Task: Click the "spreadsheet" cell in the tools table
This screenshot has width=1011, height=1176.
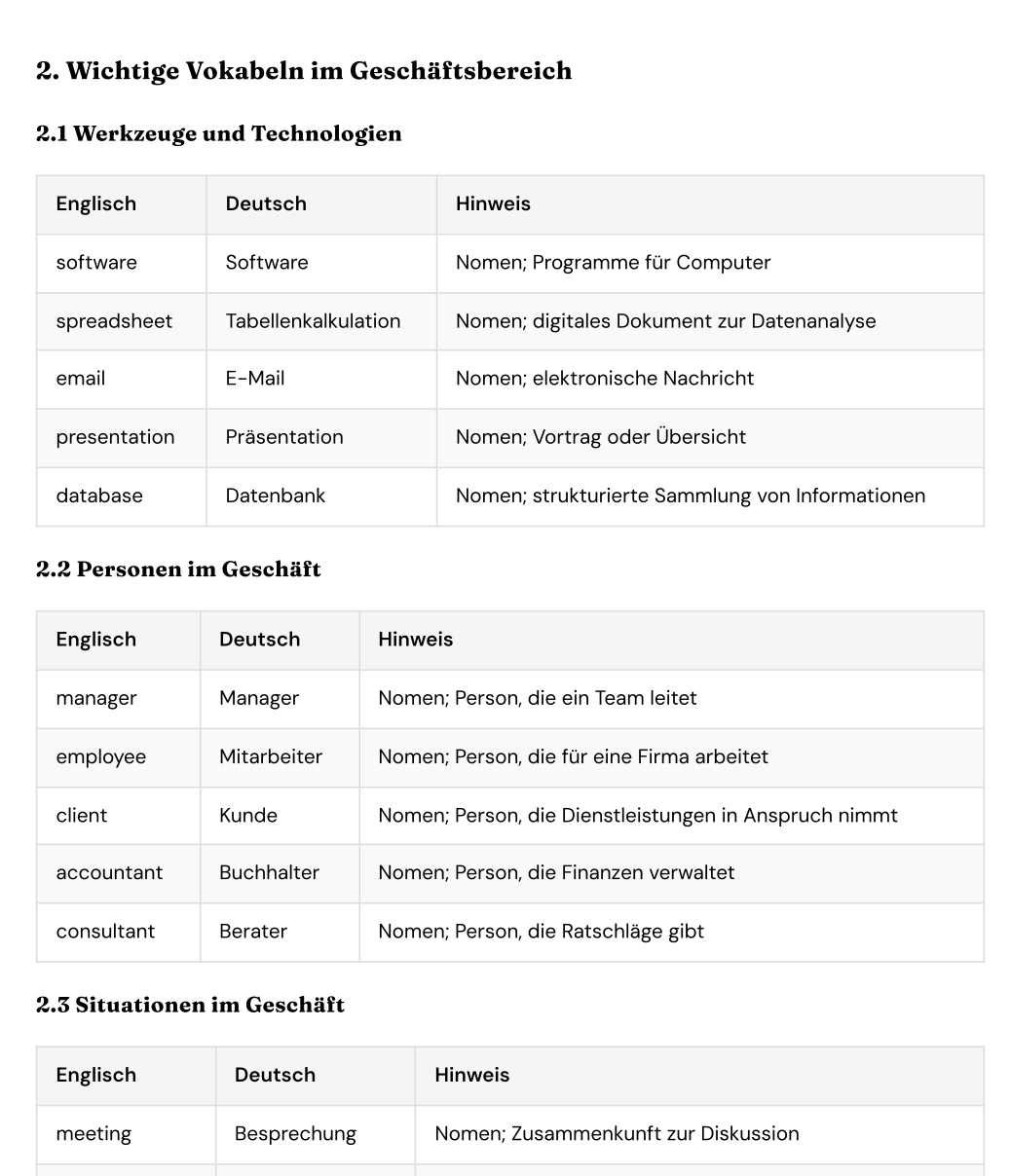Action: (x=114, y=321)
